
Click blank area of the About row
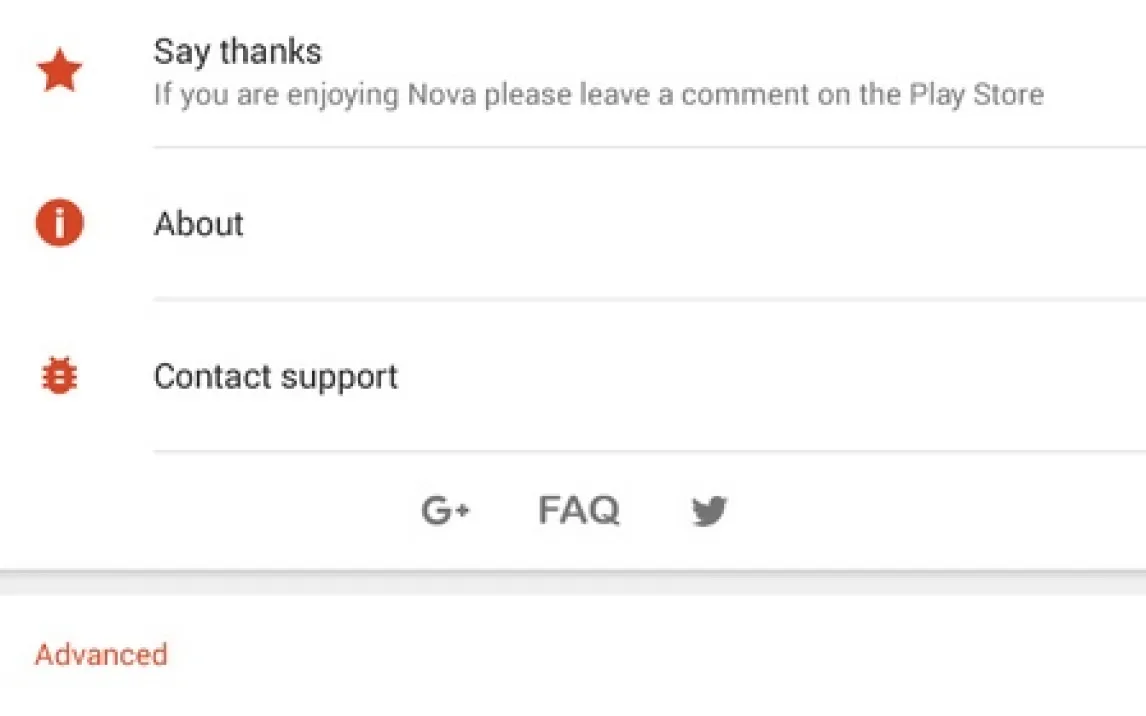pyautogui.click(x=700, y=223)
